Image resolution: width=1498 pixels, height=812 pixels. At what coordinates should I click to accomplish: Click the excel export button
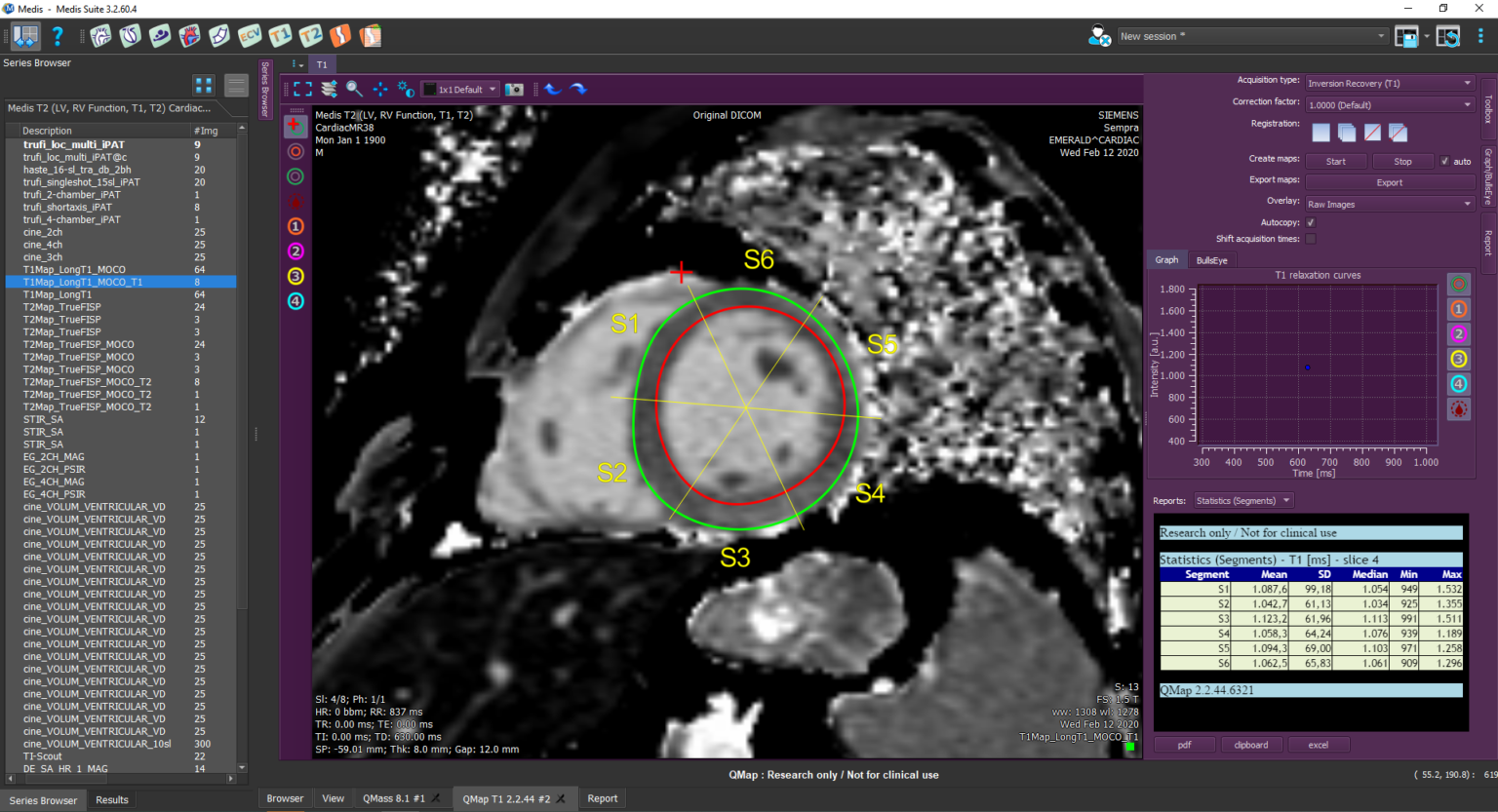click(1318, 745)
